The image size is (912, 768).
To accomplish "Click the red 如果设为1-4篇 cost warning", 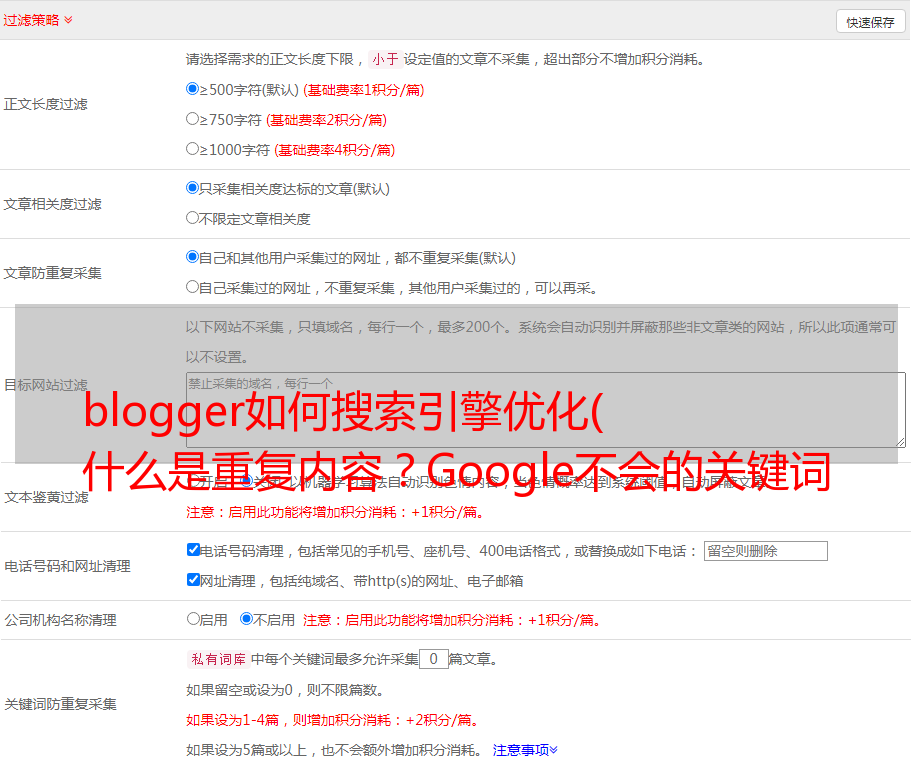I will tap(334, 720).
